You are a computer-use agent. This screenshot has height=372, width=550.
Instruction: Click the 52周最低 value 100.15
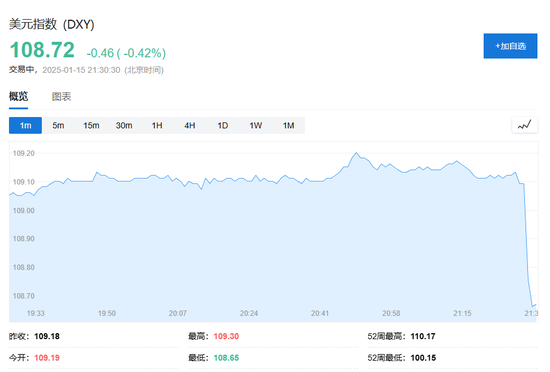coord(423,358)
